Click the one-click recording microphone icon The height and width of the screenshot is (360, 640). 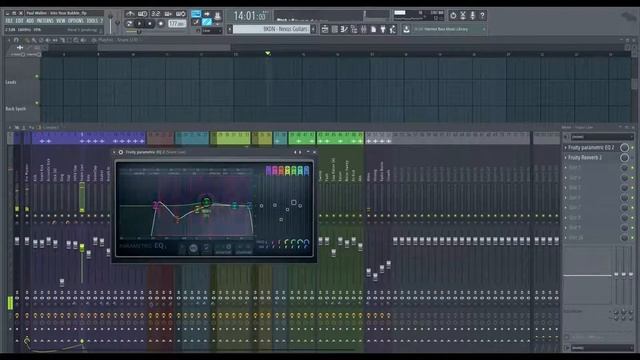[x=473, y=16]
